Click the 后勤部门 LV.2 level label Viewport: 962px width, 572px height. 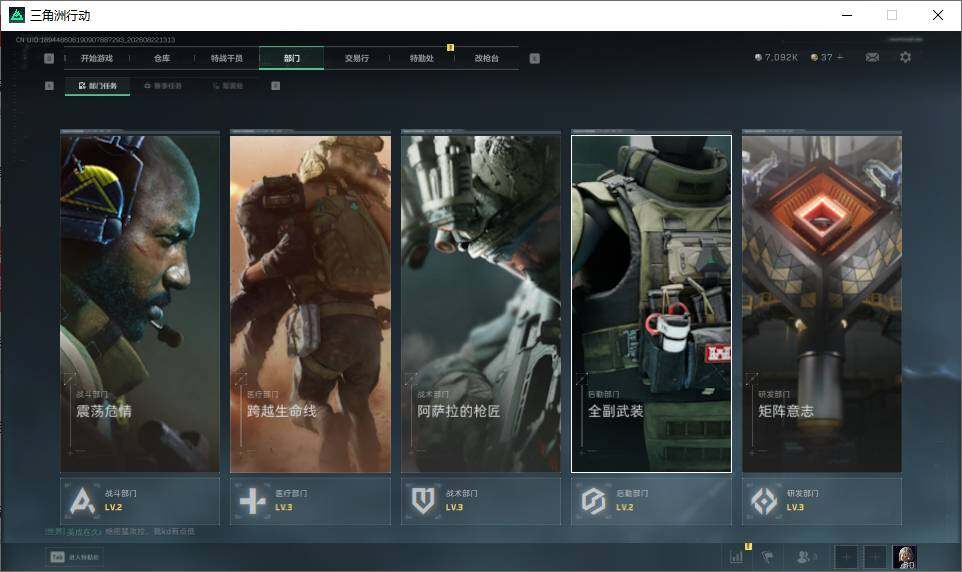(x=625, y=508)
